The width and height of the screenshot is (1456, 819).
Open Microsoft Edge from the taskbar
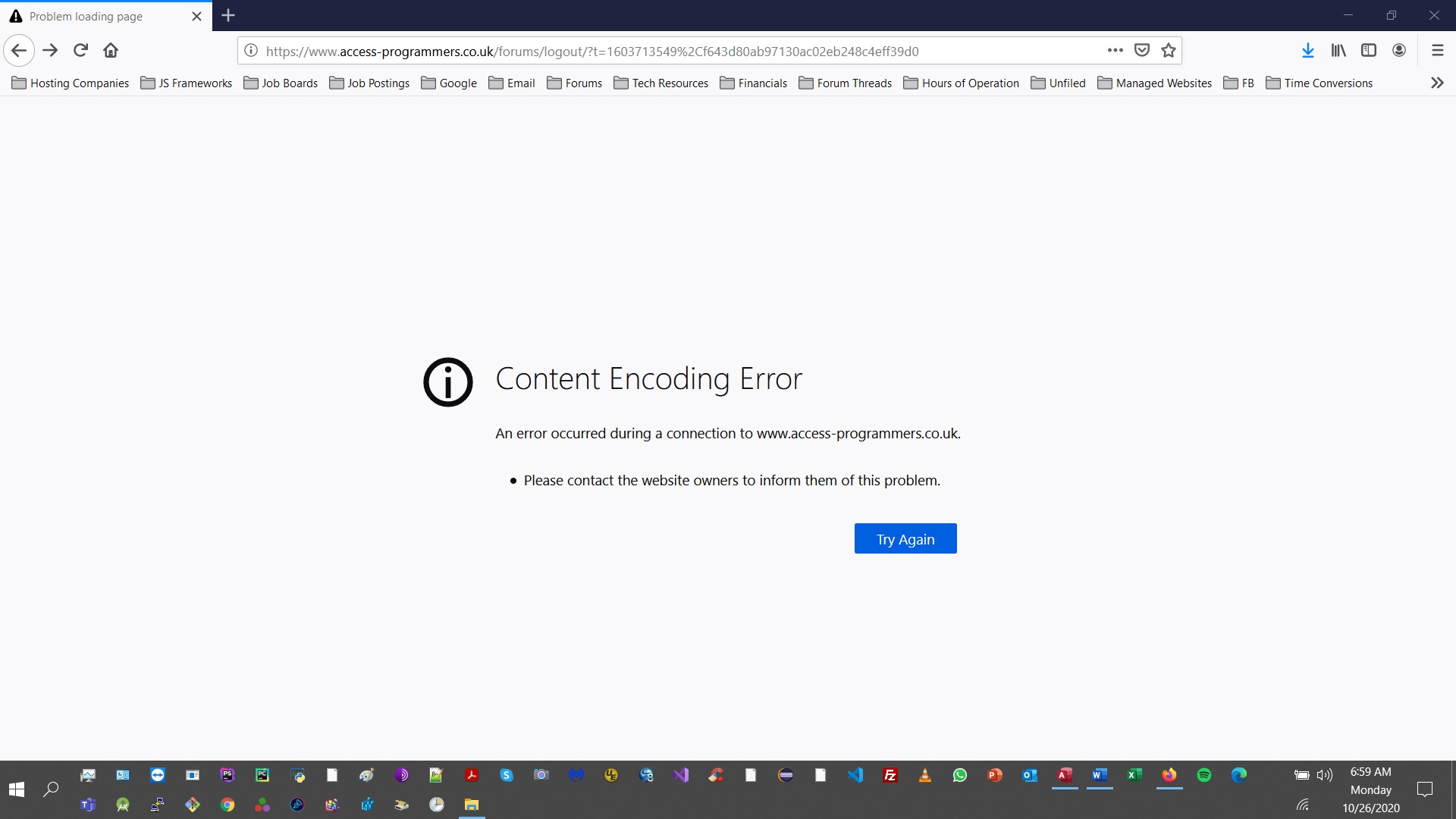[x=1239, y=775]
